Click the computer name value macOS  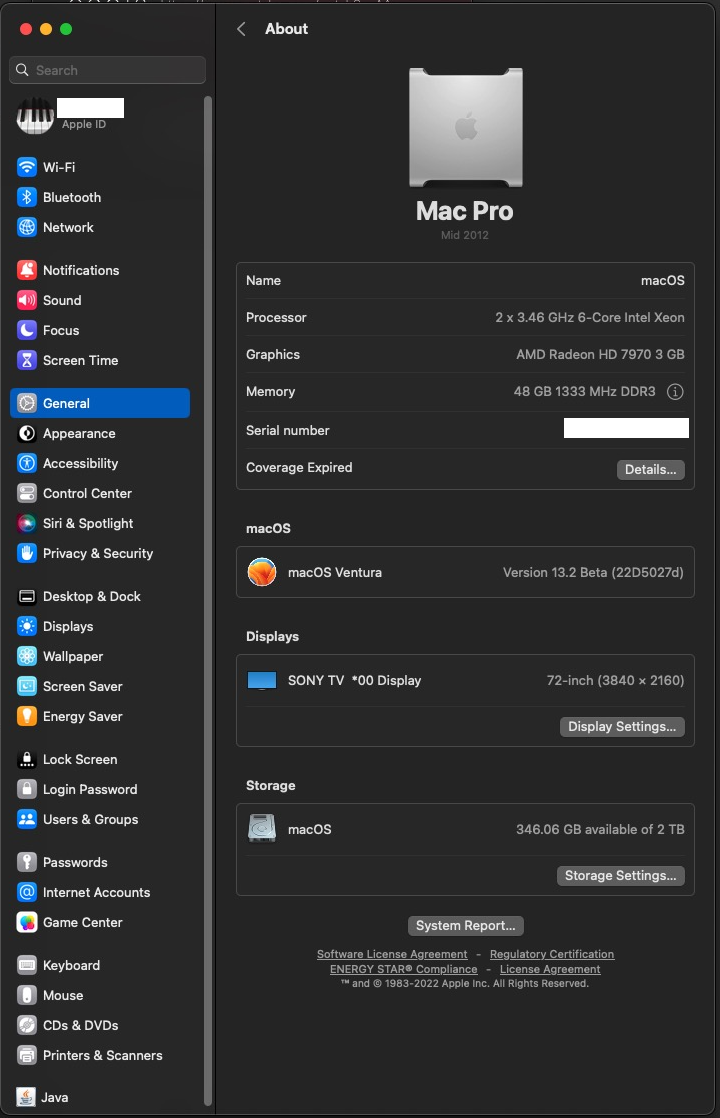662,280
